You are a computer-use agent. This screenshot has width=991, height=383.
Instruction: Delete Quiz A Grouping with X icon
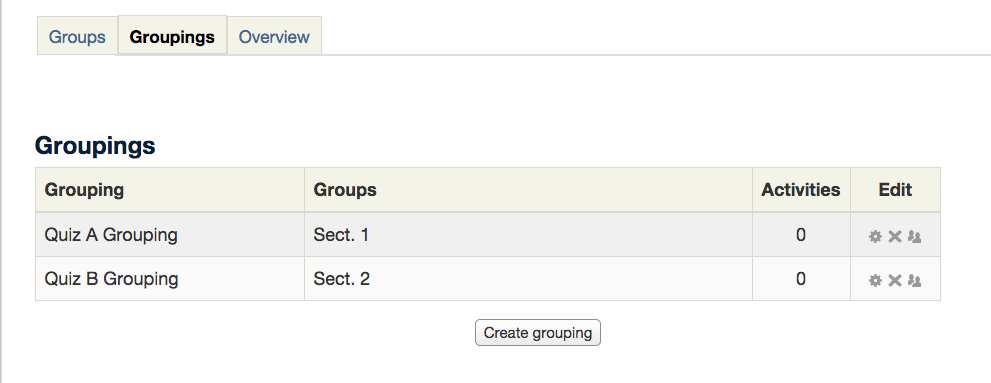point(895,236)
